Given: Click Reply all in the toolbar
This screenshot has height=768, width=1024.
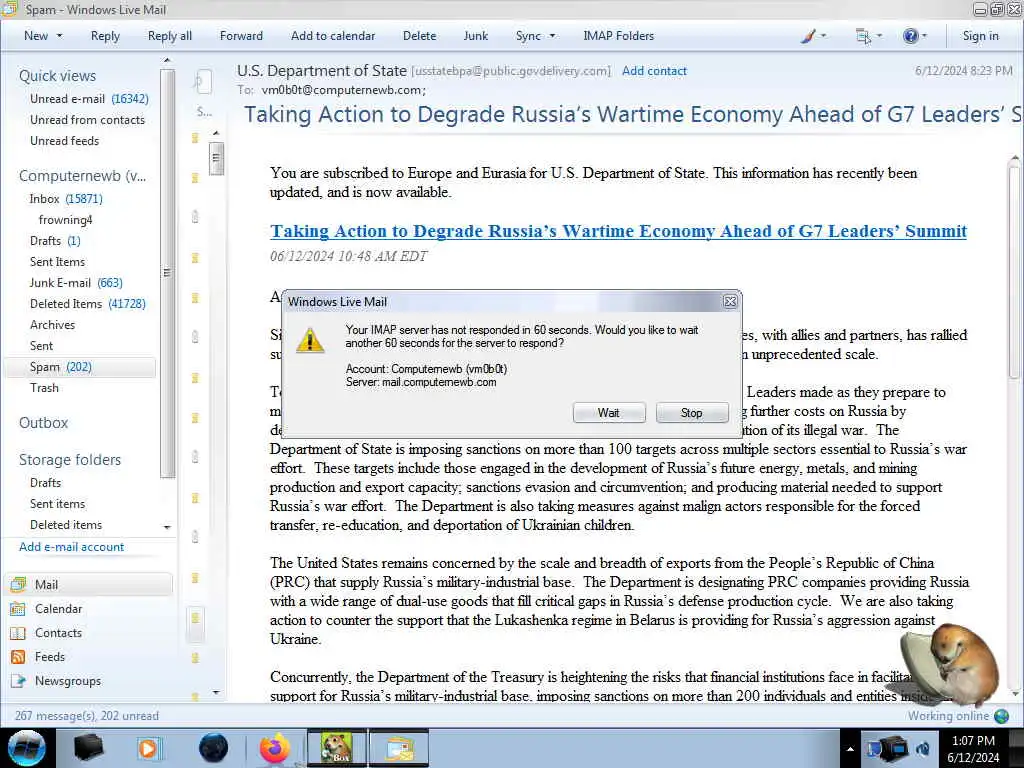Looking at the screenshot, I should click(170, 36).
